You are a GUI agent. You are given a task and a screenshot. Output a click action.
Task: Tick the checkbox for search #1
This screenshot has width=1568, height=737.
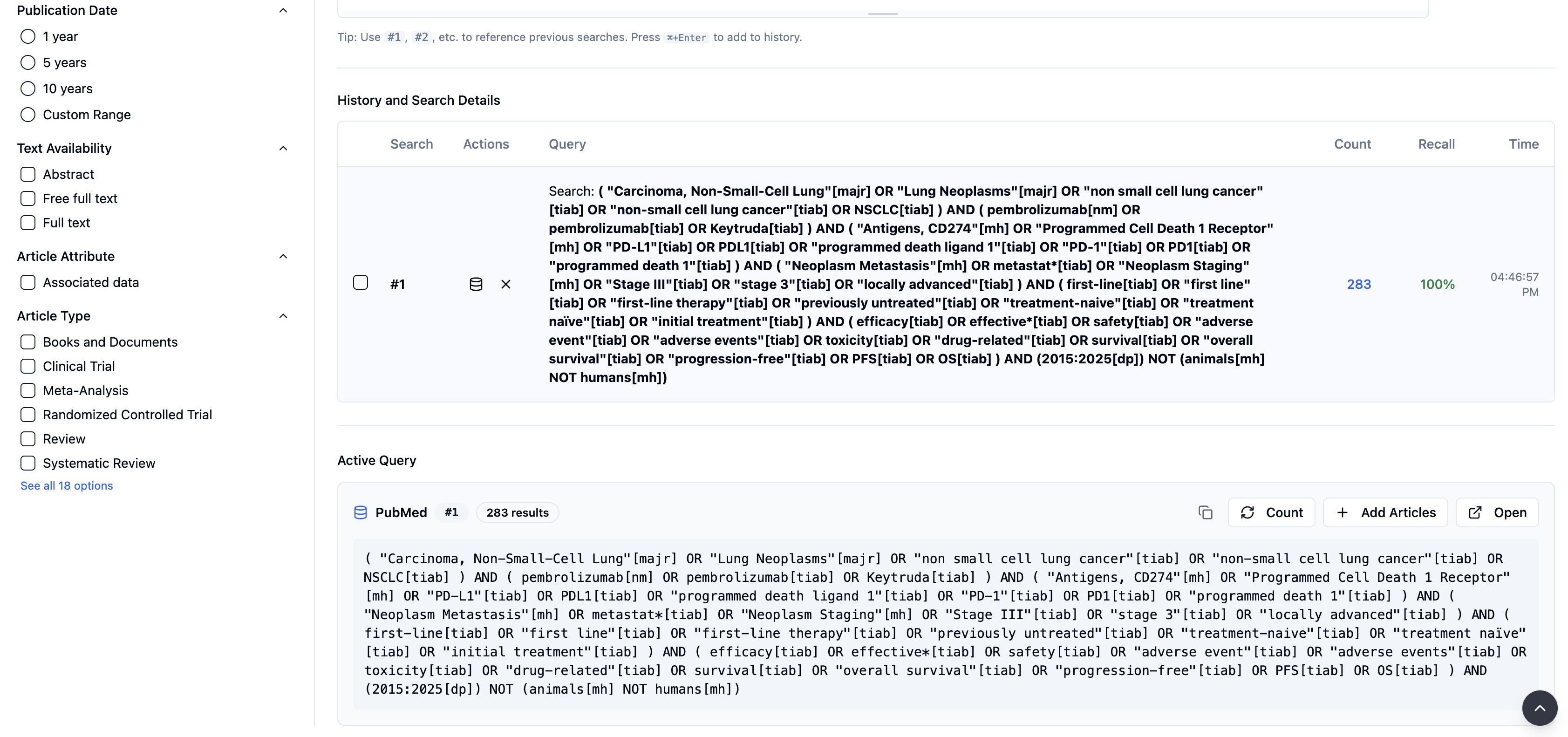click(x=361, y=282)
